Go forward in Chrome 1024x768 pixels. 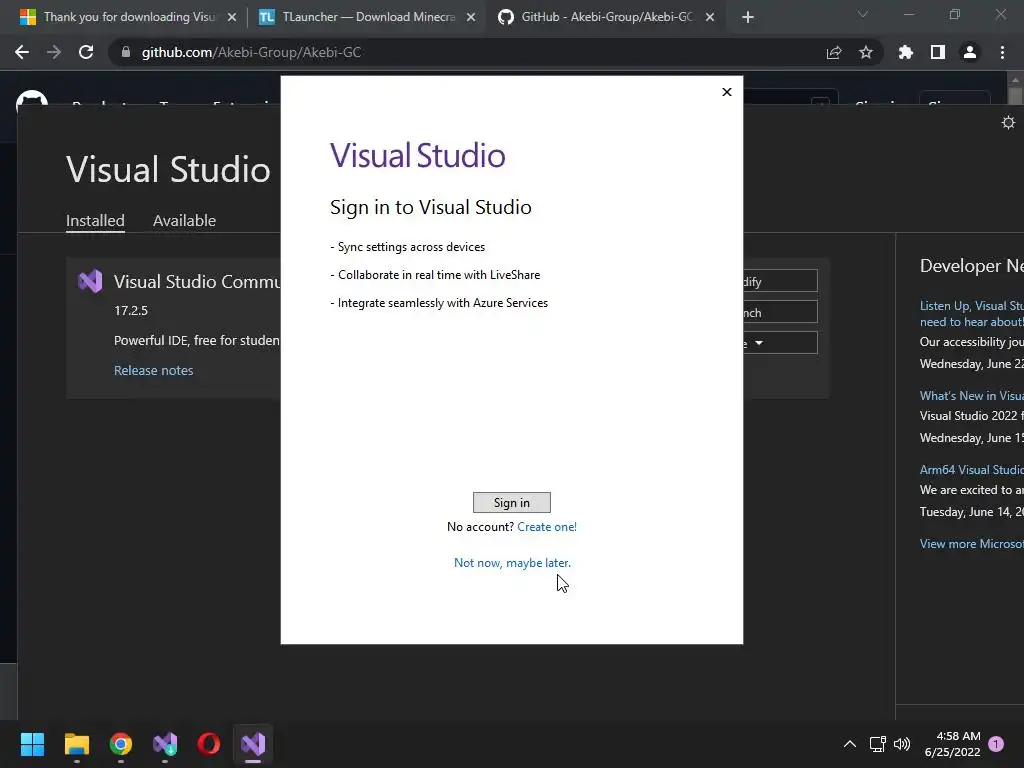click(54, 52)
